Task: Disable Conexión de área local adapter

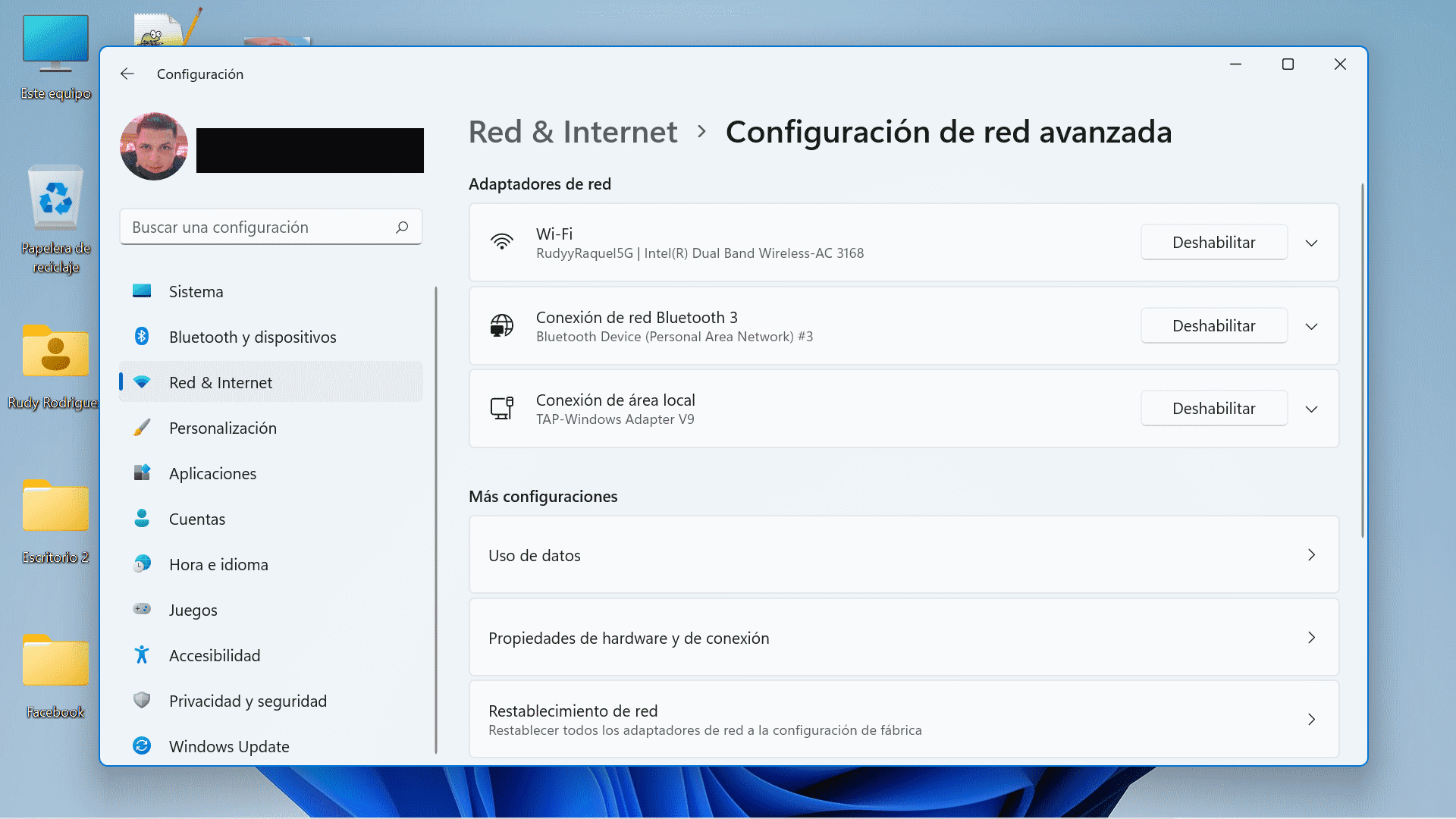Action: coord(1213,408)
